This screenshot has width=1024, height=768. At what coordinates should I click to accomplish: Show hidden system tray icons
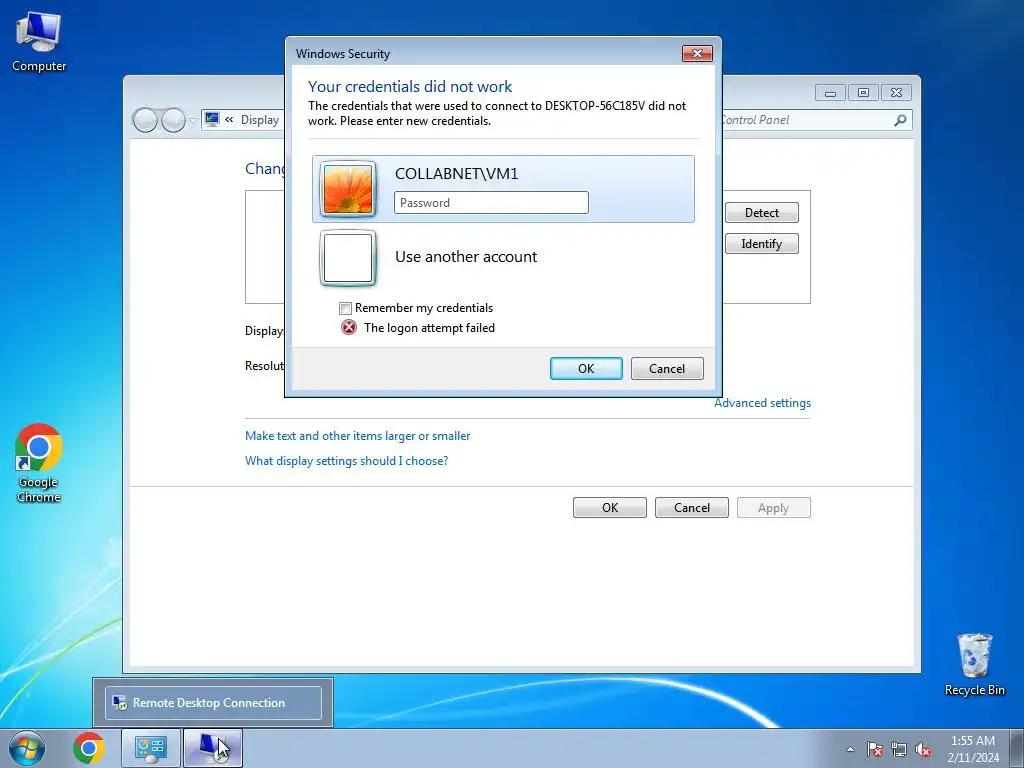850,749
